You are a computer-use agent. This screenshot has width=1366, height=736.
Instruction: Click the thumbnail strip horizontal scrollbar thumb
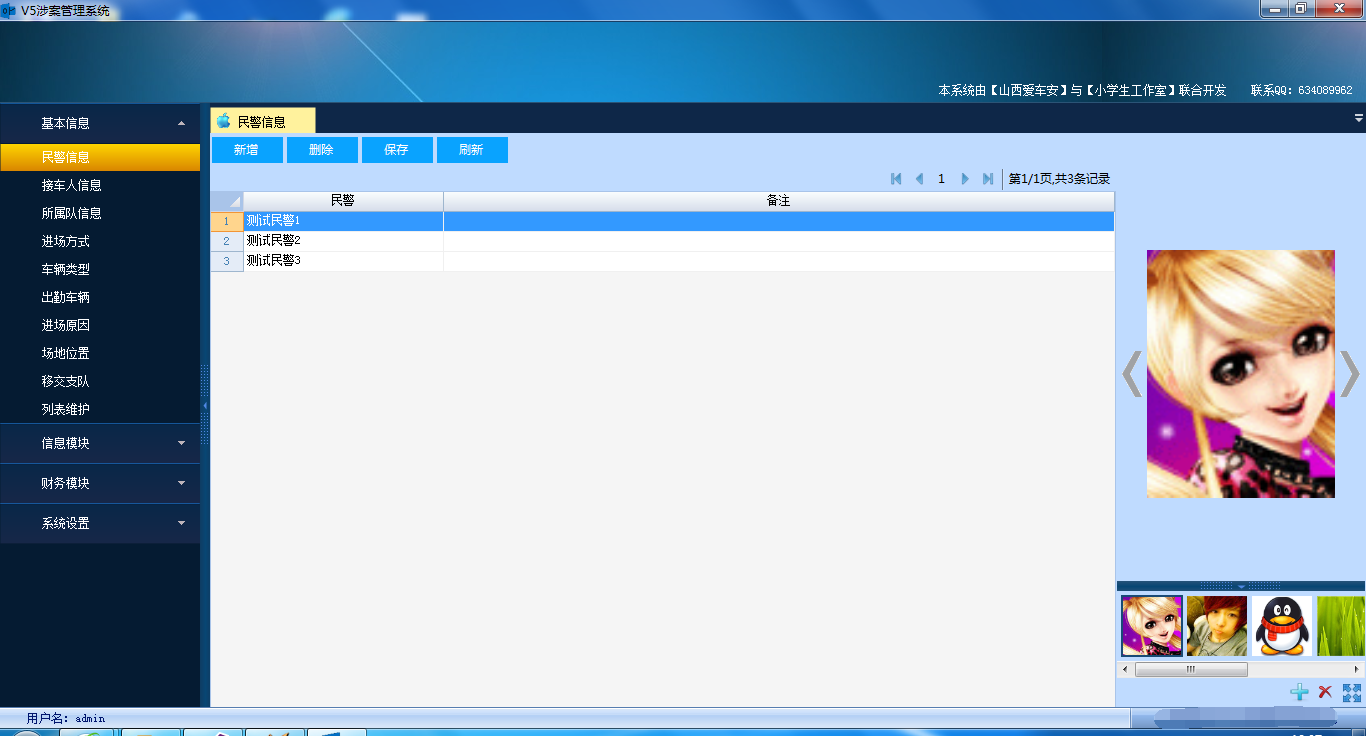[x=1191, y=669]
